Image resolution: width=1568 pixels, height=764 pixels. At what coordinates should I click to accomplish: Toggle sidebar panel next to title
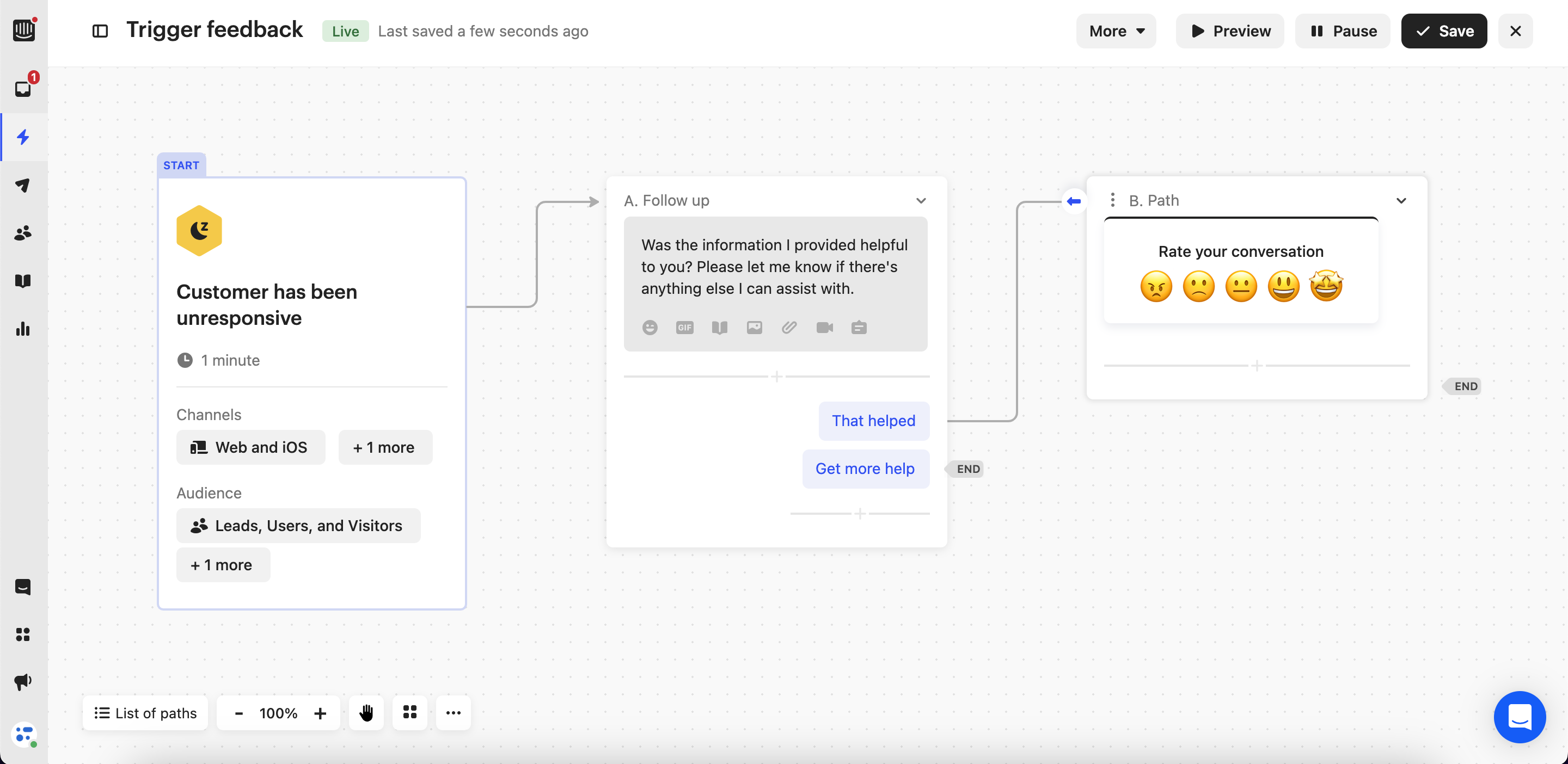pyautogui.click(x=100, y=31)
